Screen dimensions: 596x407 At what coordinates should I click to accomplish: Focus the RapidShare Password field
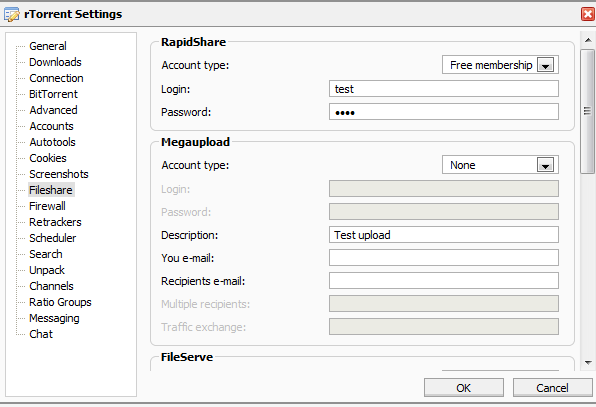tap(444, 112)
